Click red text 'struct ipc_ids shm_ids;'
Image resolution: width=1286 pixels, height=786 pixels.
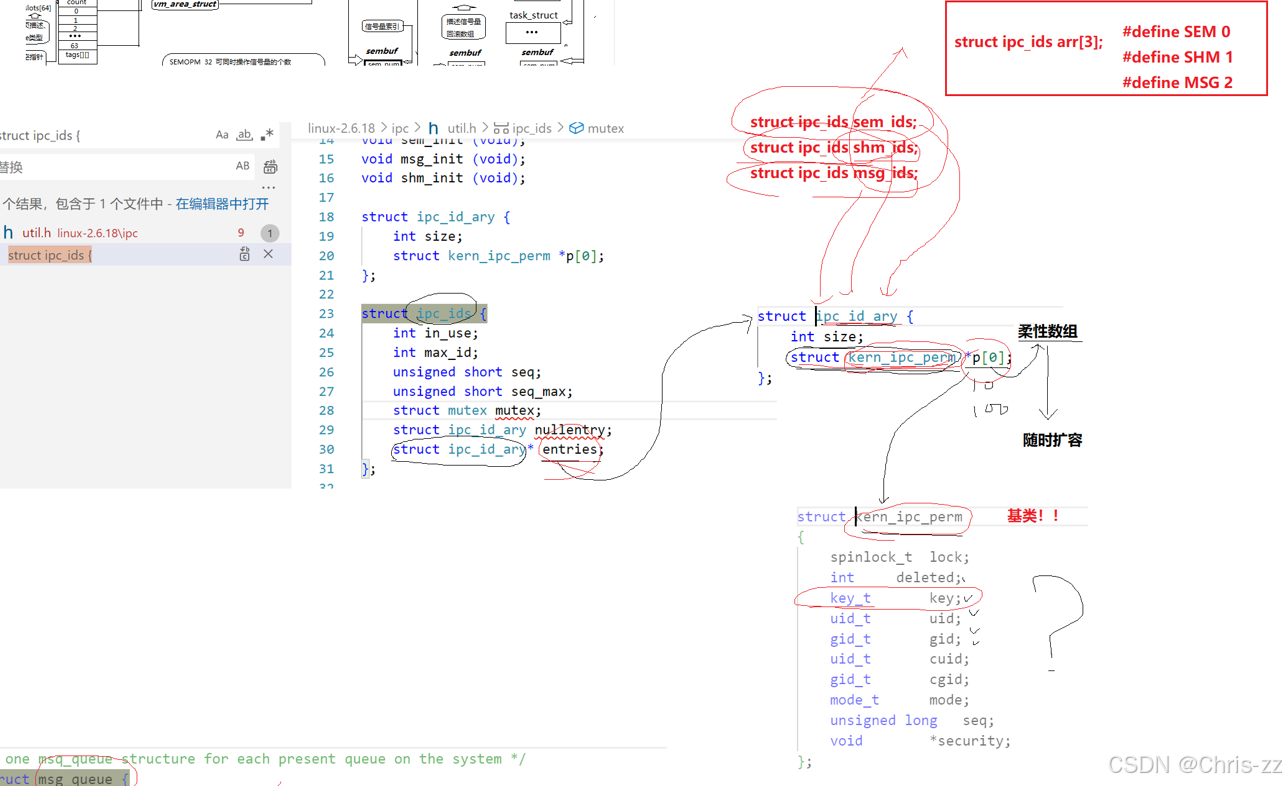click(x=834, y=147)
